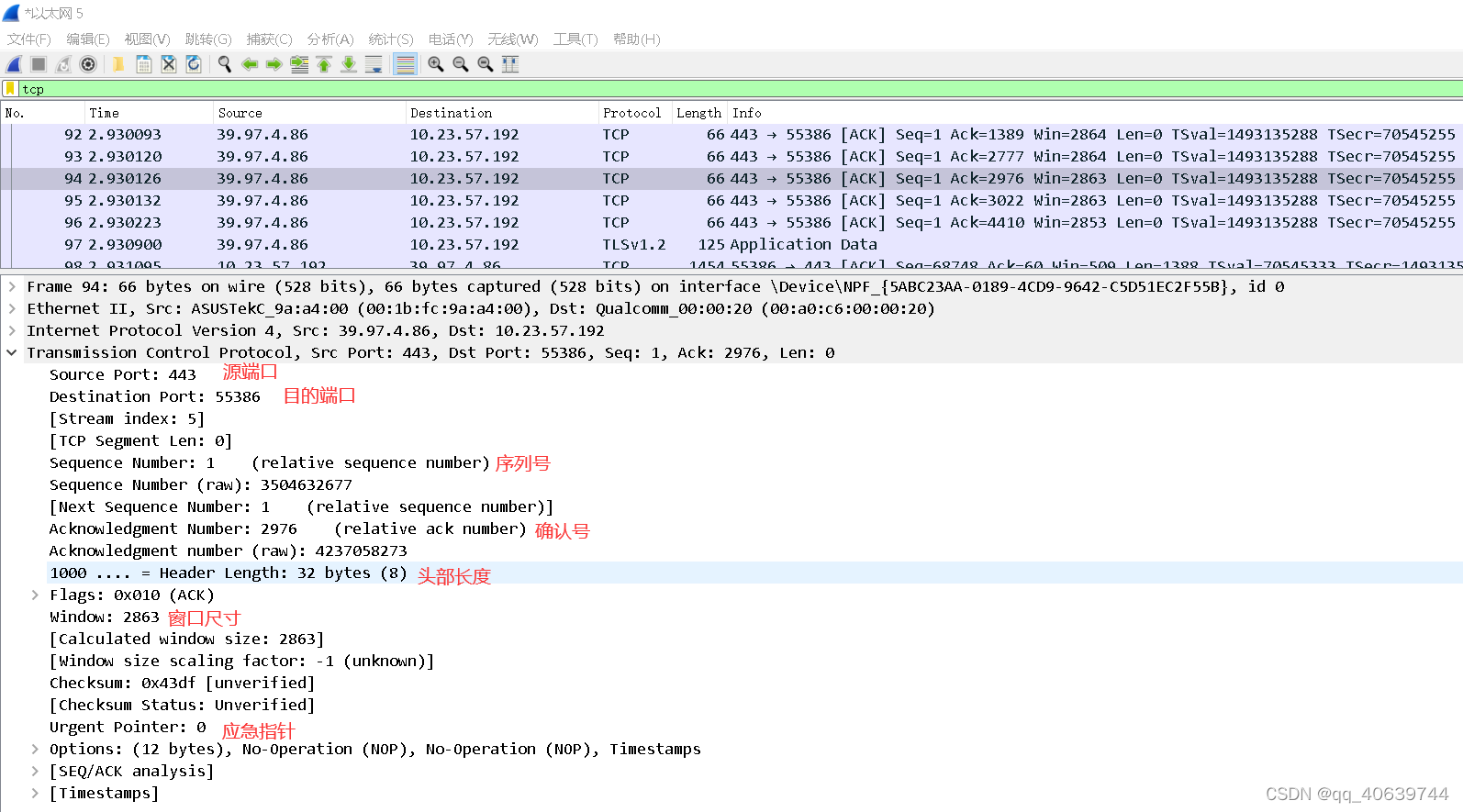Reload this capture file
The height and width of the screenshot is (812, 1463).
pos(193,64)
